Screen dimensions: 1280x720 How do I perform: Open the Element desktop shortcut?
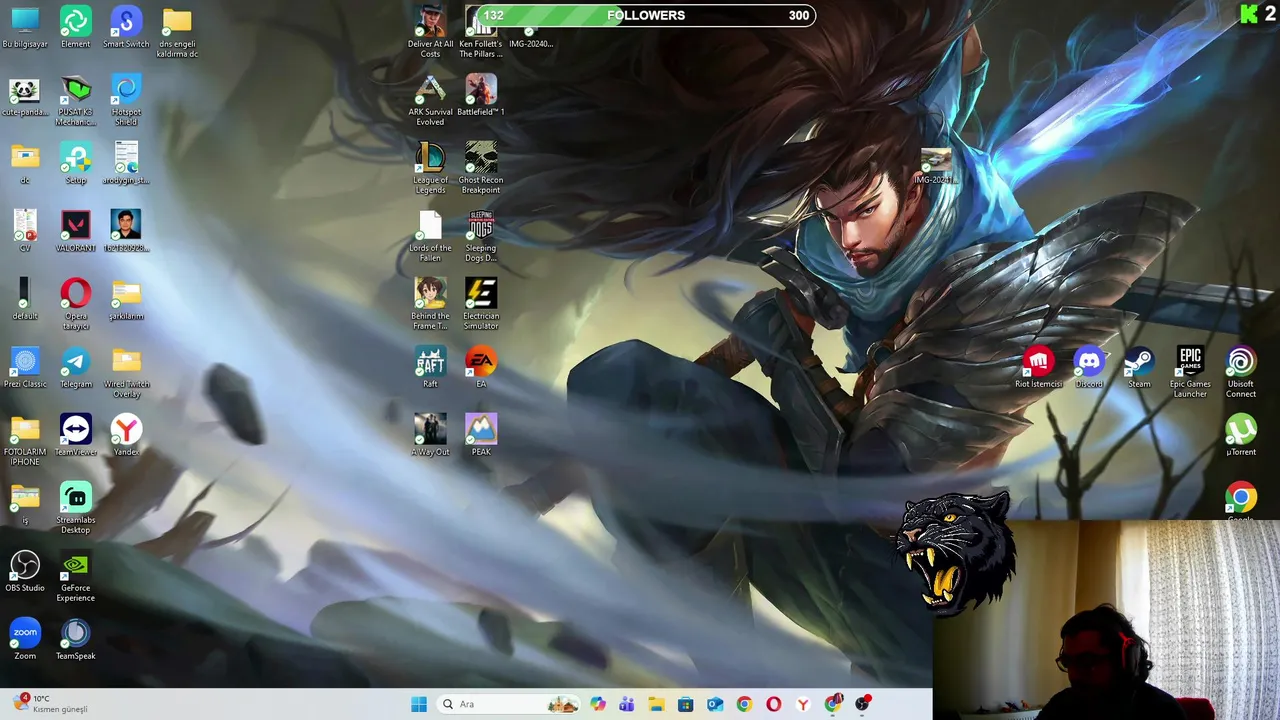coord(75,27)
